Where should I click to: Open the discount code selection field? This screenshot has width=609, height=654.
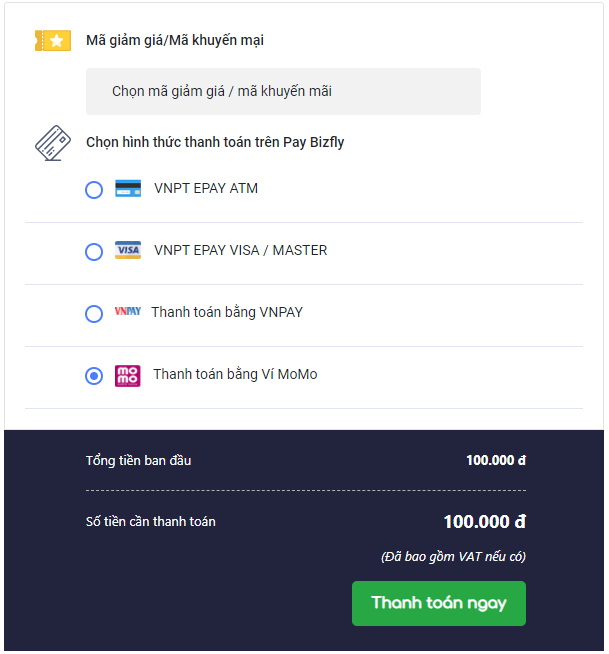click(283, 91)
